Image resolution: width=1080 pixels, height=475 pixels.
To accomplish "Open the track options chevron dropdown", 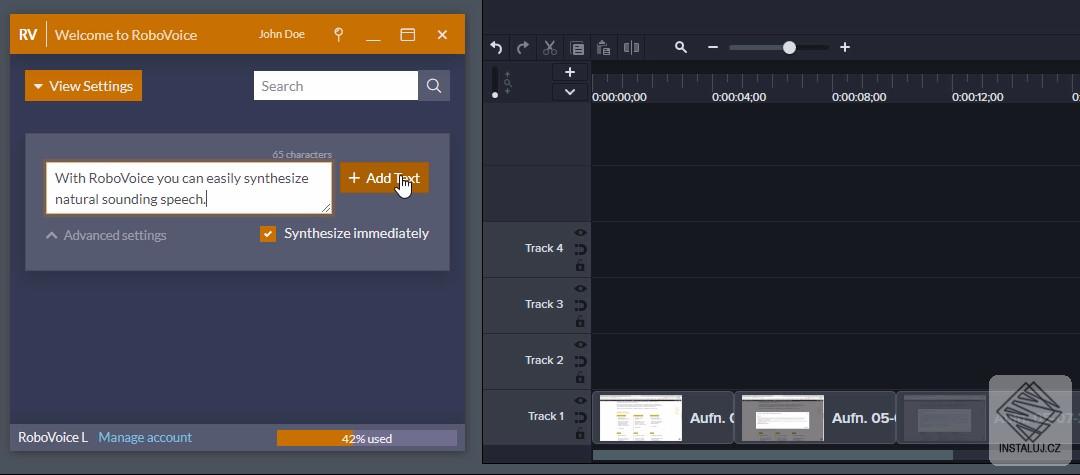I will point(570,92).
